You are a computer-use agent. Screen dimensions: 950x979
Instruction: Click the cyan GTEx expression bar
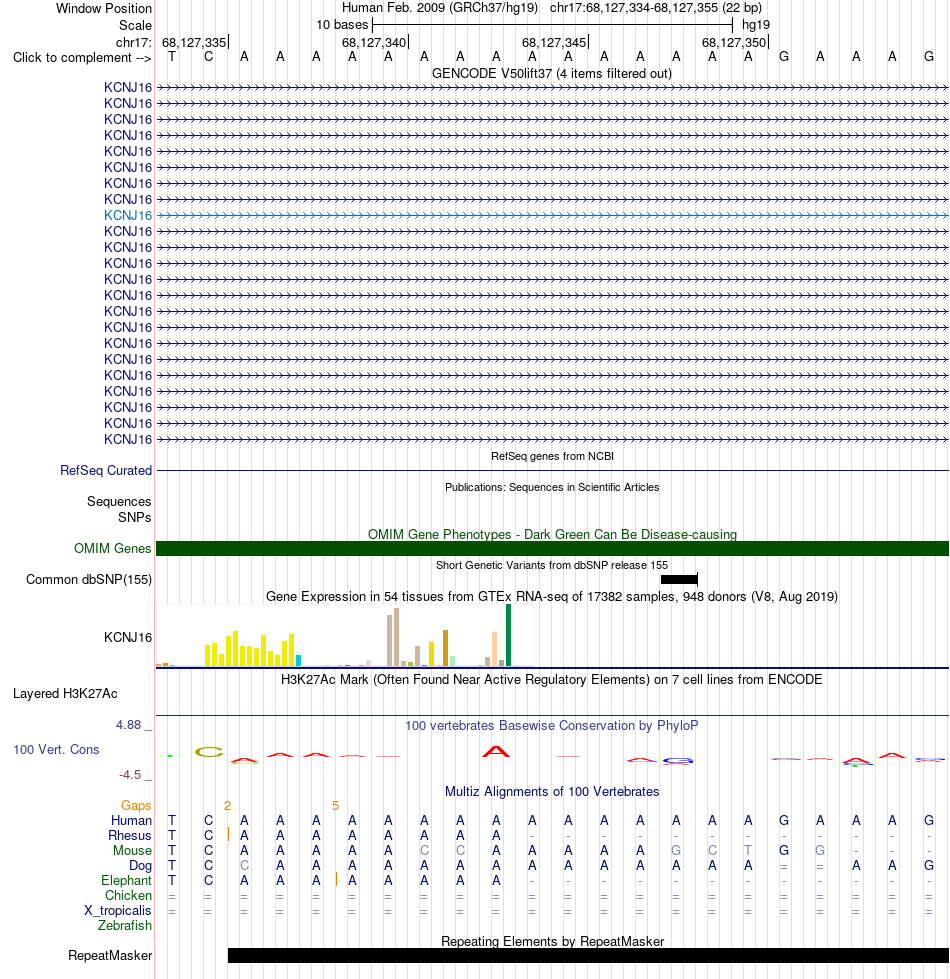point(298,661)
